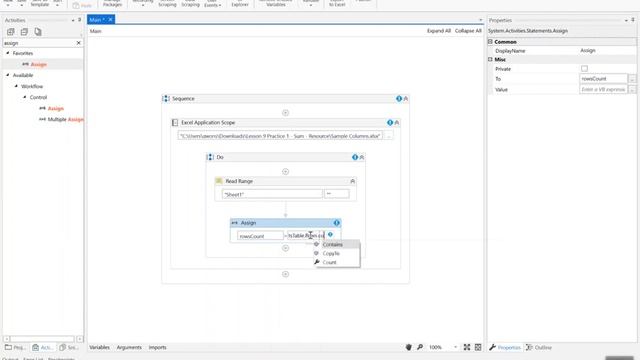This screenshot has height=360, width=640.
Task: Select Assign activity under Control
Action: click(x=56, y=109)
